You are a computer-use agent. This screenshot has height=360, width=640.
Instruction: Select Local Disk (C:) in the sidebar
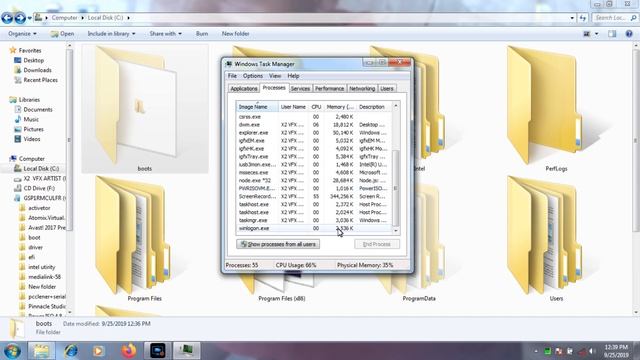click(41, 169)
